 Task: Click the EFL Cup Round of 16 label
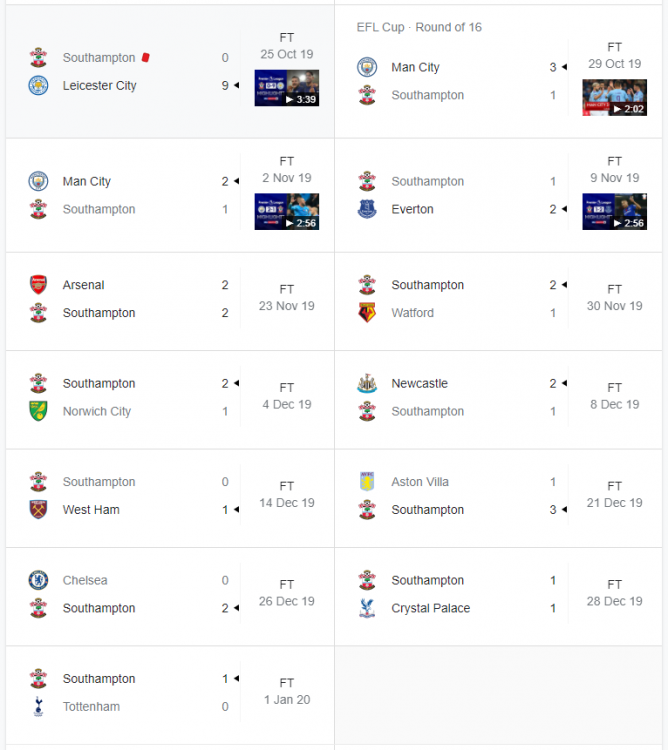(x=419, y=27)
